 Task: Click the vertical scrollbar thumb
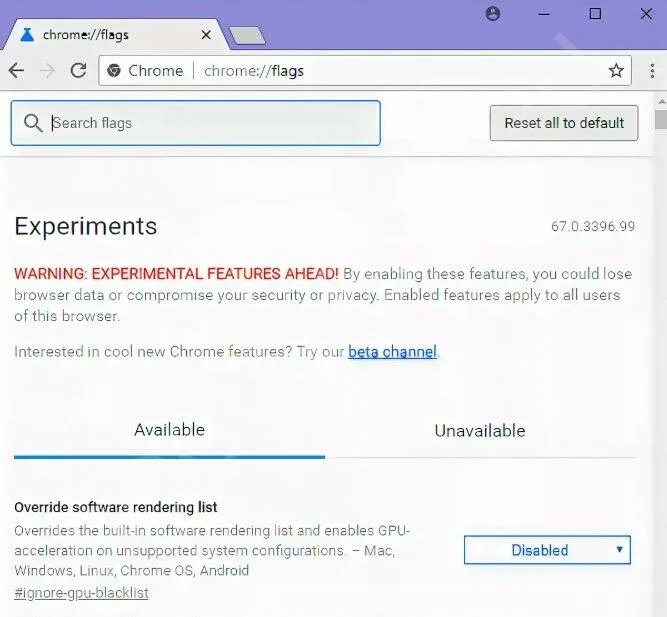click(x=661, y=120)
